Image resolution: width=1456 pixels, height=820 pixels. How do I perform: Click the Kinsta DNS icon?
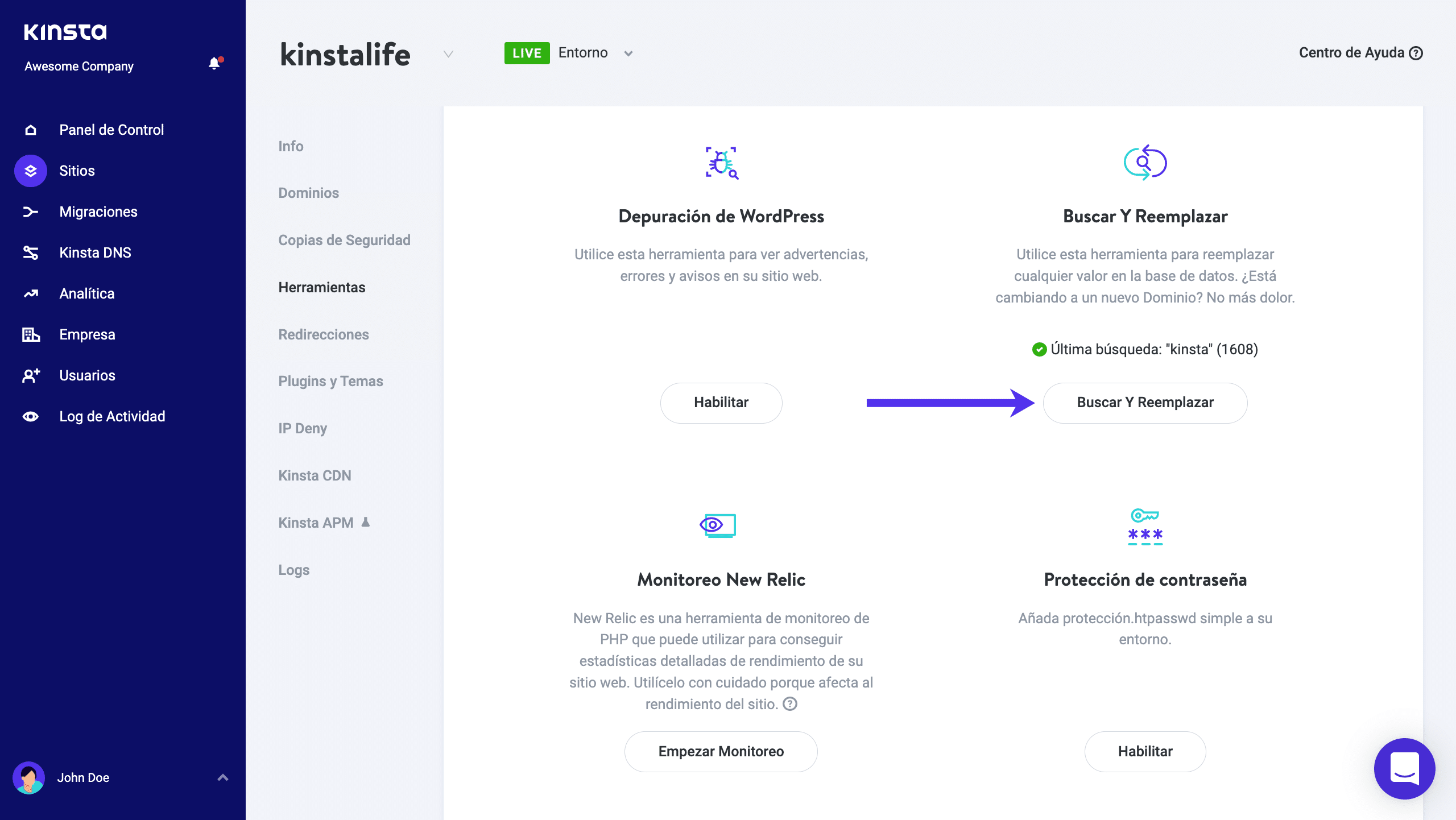[31, 252]
